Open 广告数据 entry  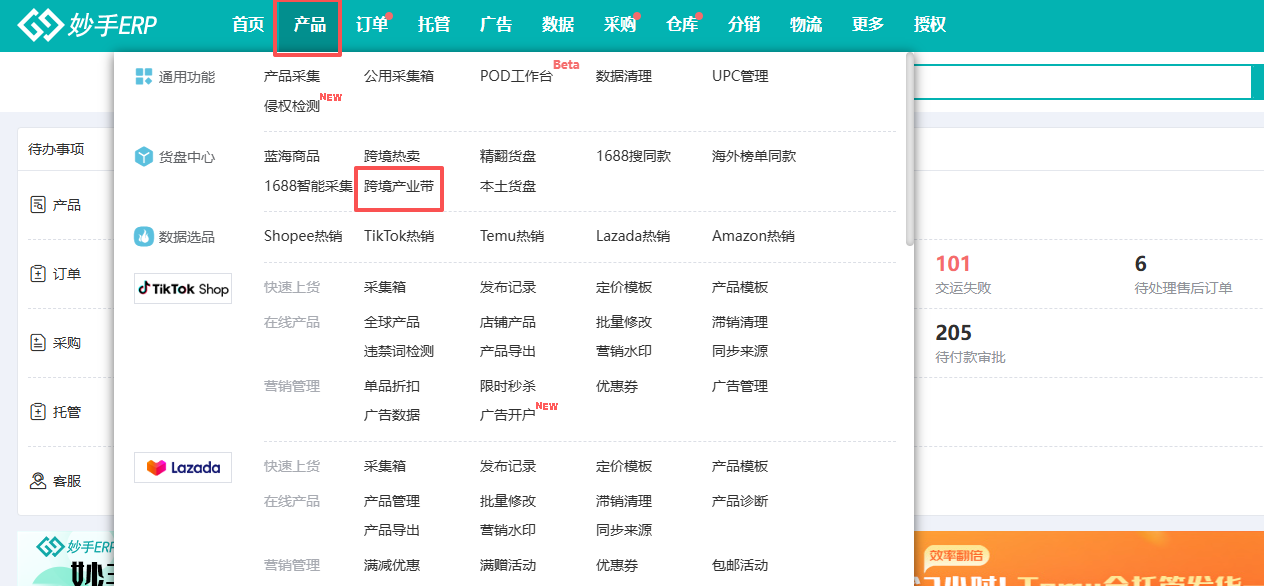392,415
